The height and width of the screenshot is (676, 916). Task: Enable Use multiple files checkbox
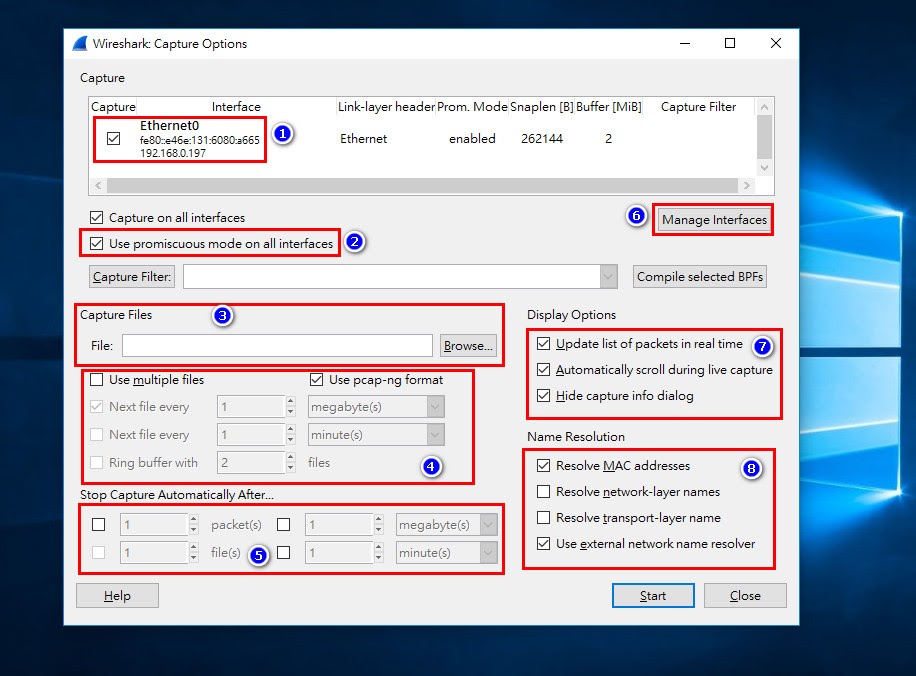tap(96, 380)
